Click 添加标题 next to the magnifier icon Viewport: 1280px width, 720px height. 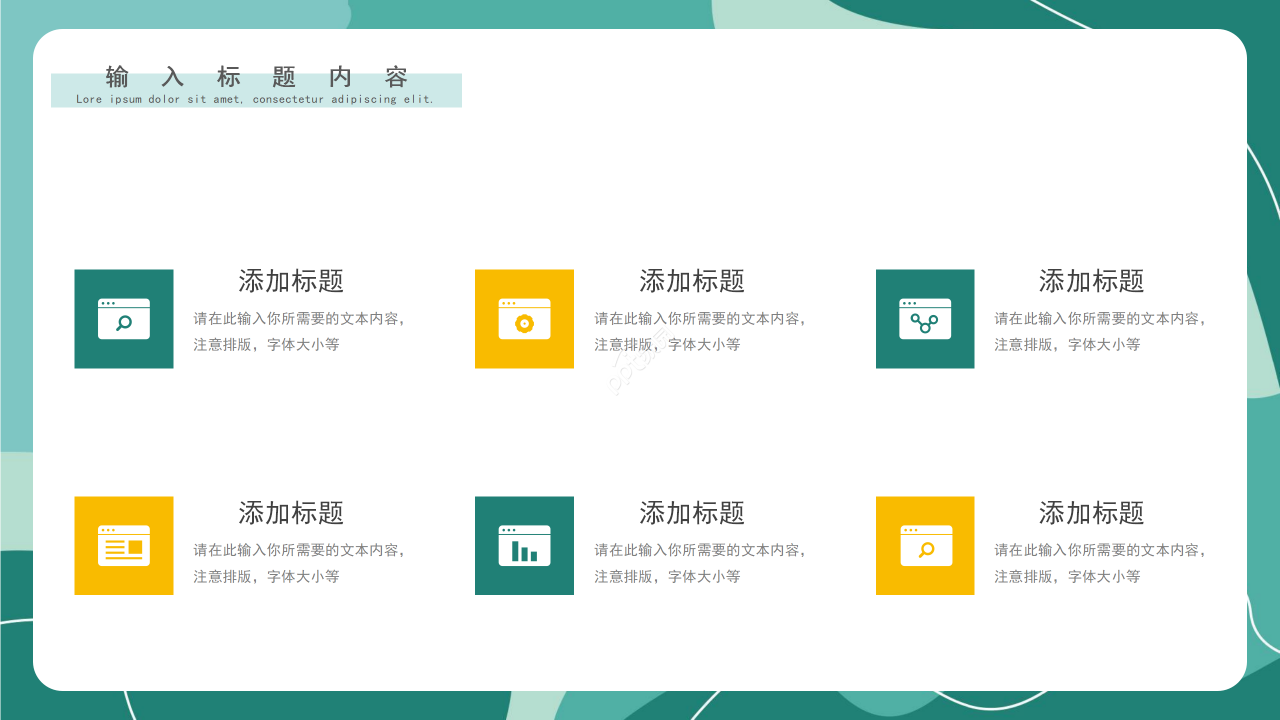(290, 282)
